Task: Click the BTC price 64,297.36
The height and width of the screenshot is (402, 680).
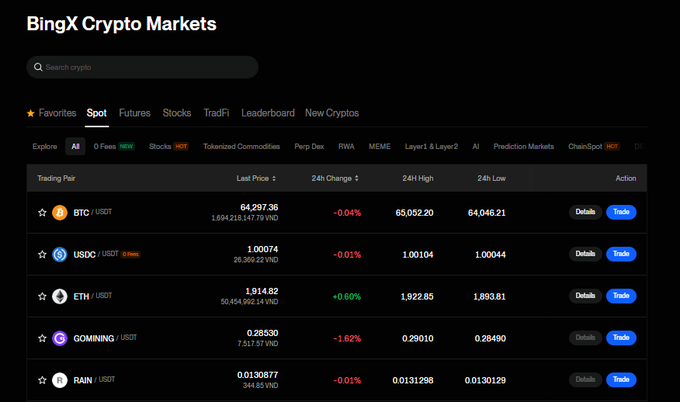Action: coord(259,208)
